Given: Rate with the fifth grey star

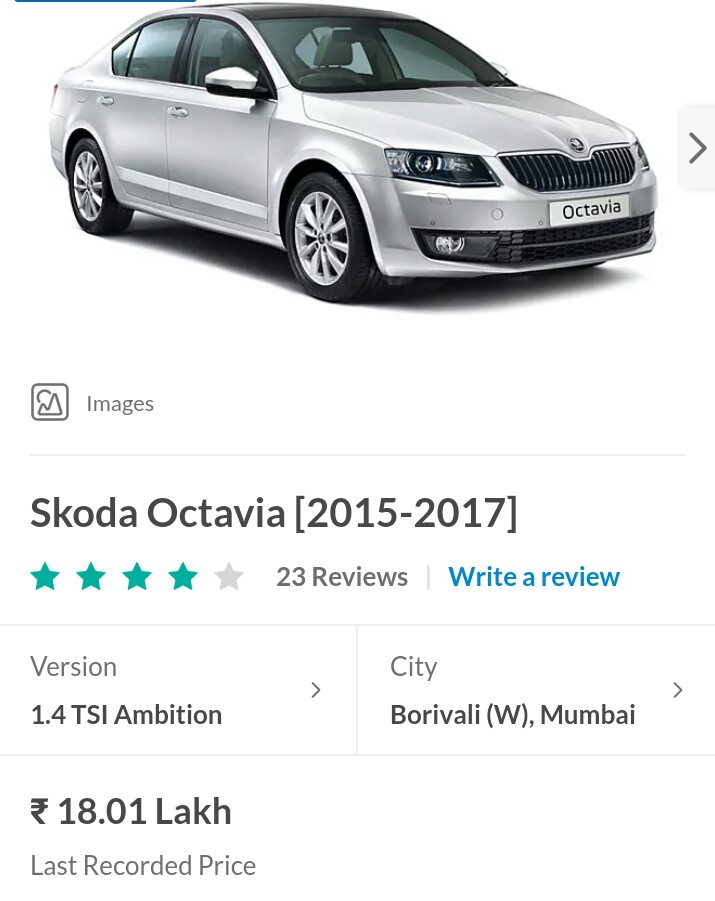Looking at the screenshot, I should pyautogui.click(x=229, y=577).
